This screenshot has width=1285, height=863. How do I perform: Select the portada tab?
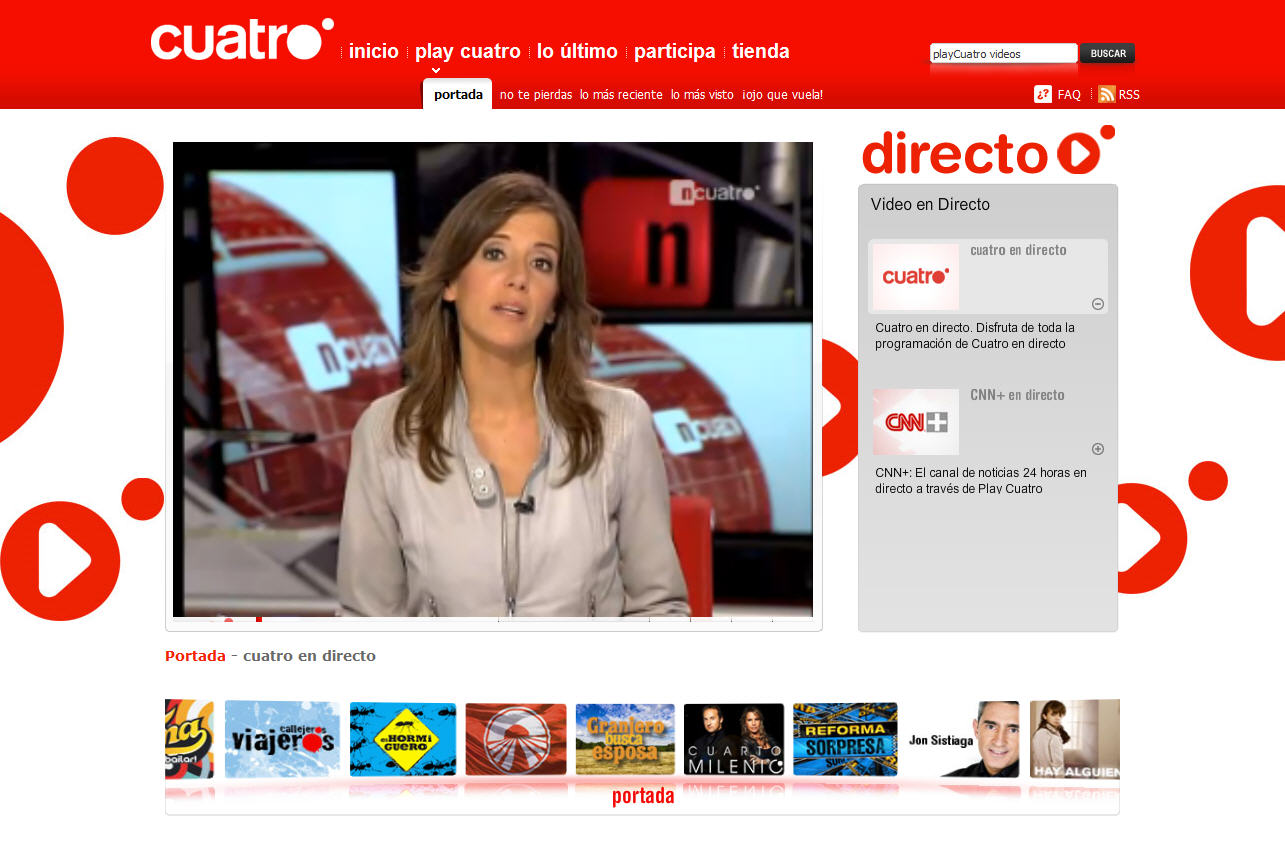(x=458, y=95)
